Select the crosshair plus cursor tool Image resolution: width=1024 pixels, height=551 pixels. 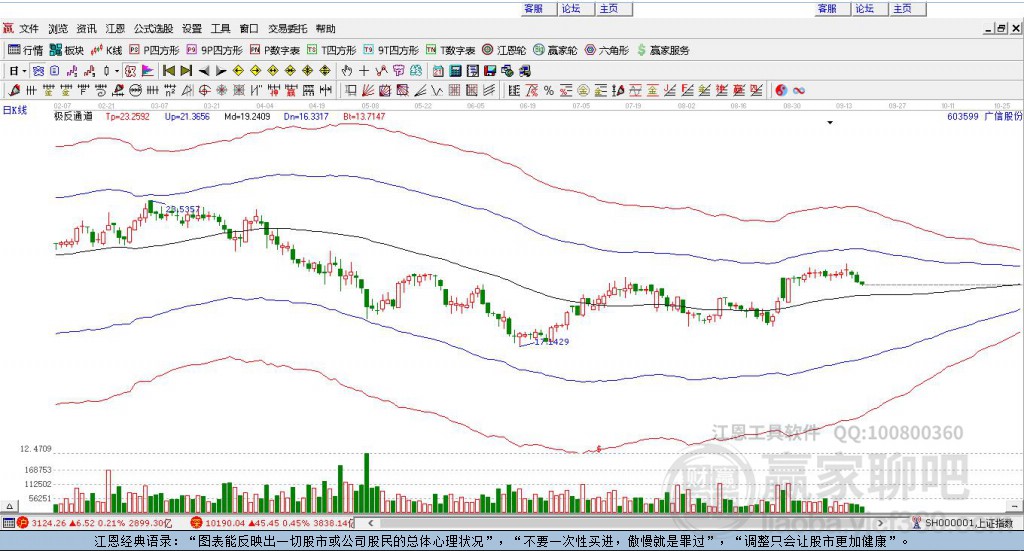pyautogui.click(x=364, y=71)
